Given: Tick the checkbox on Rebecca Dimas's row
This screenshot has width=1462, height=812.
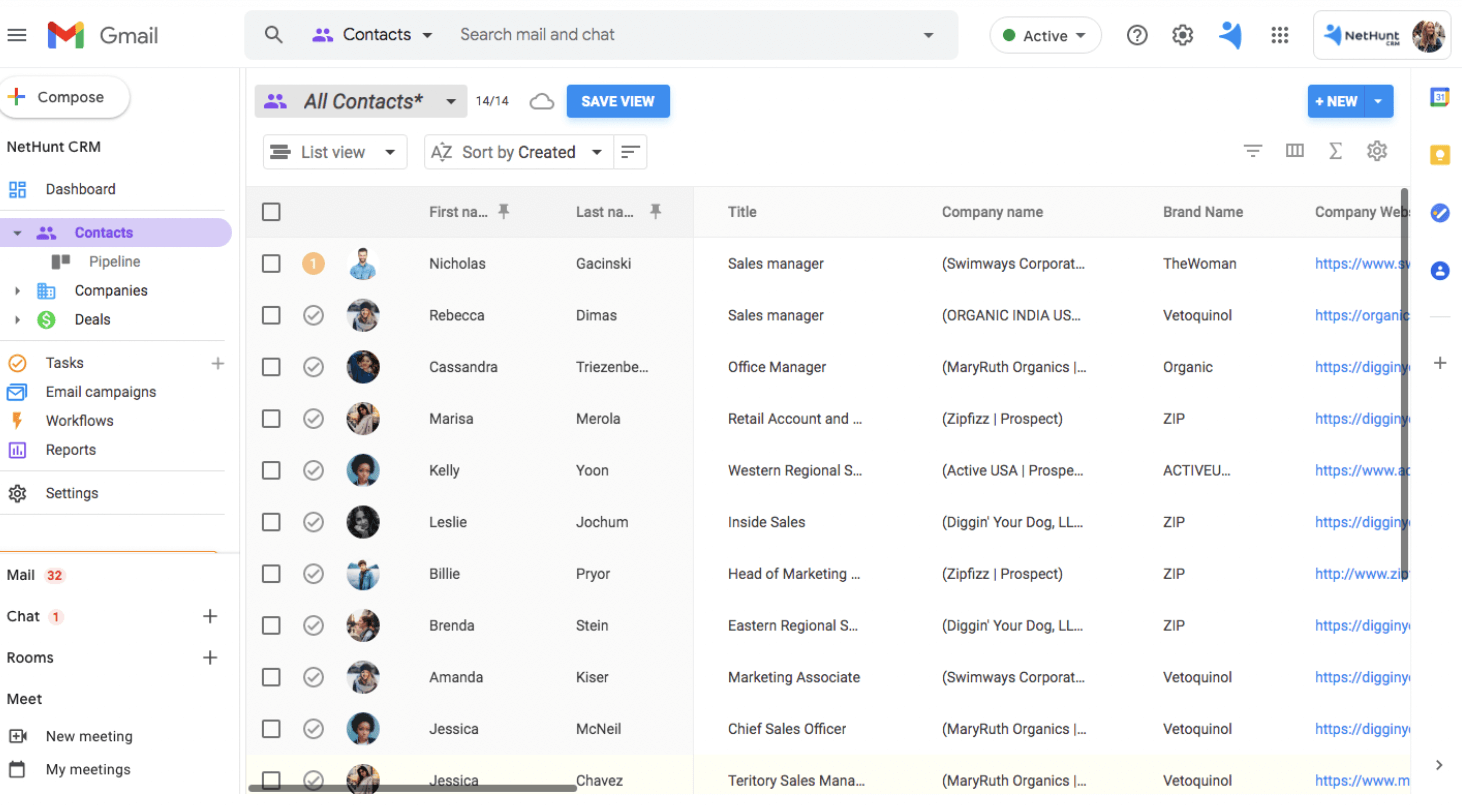Looking at the screenshot, I should 271,315.
